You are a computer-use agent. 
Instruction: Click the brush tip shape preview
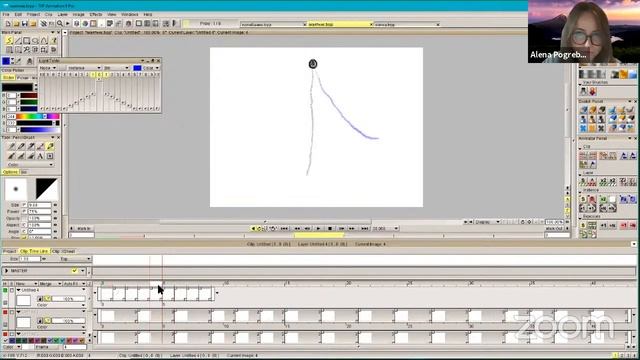pos(16,189)
